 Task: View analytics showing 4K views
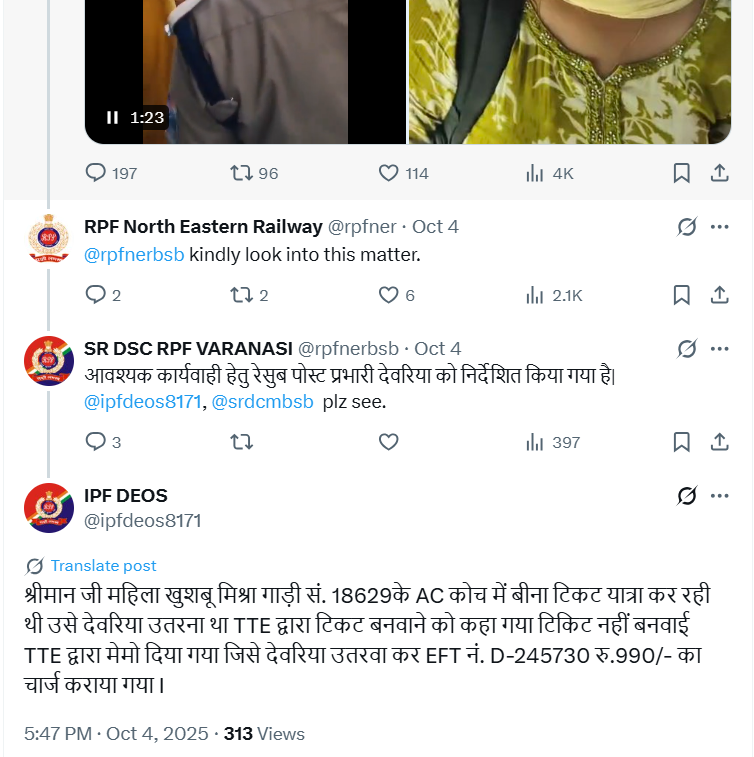point(535,173)
